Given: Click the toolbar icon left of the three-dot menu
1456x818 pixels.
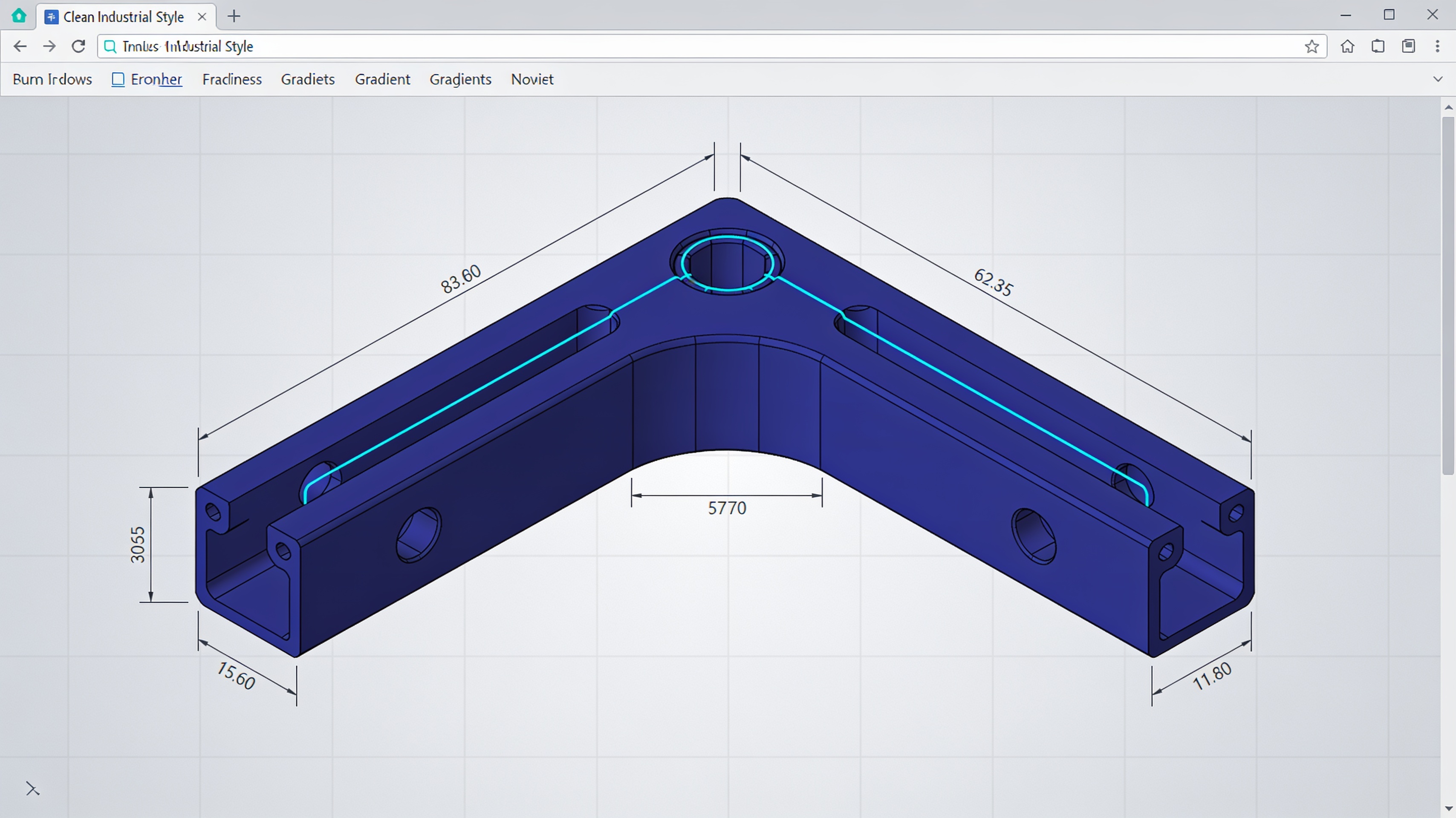Looking at the screenshot, I should [x=1409, y=46].
